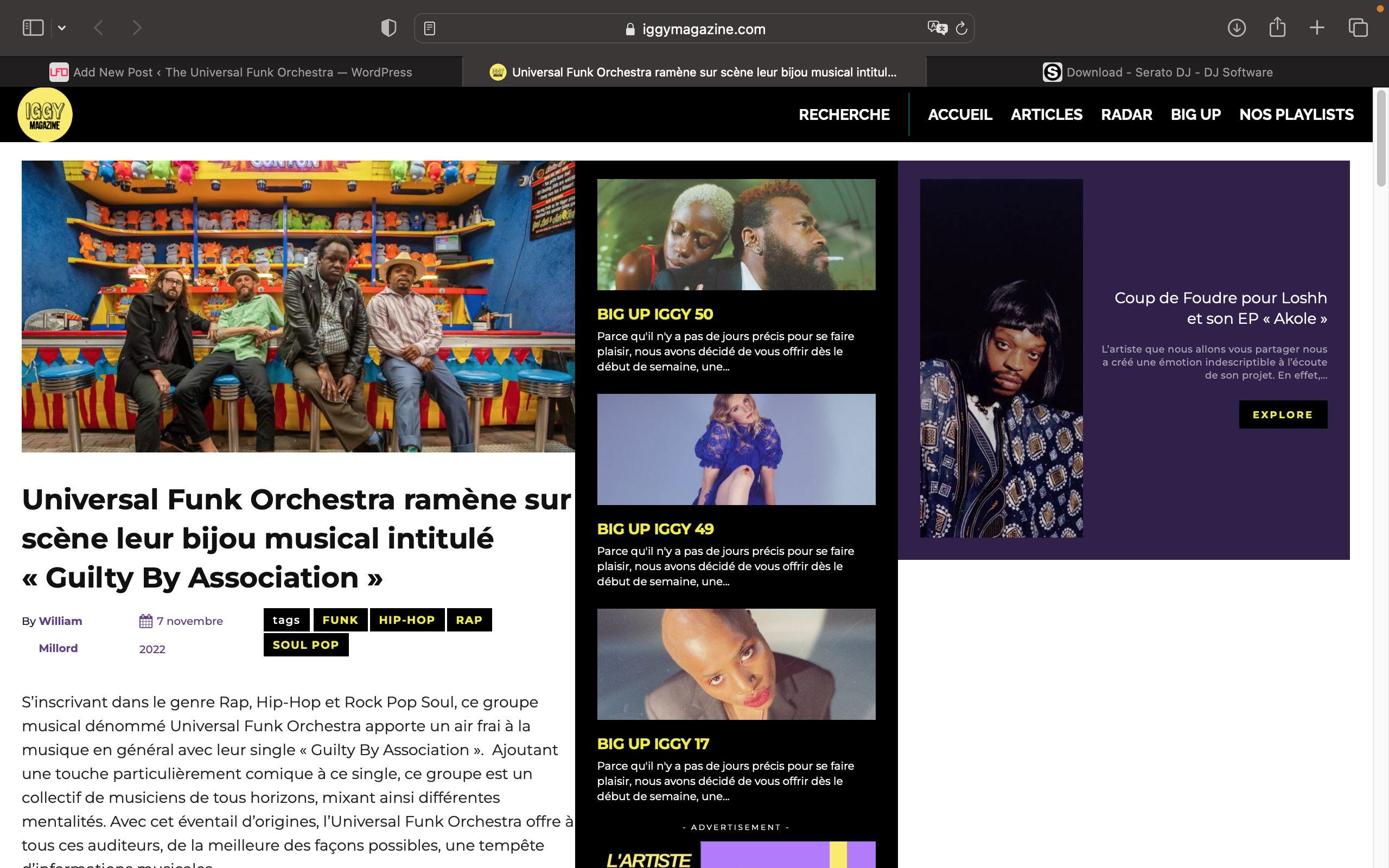Reload the page with refresh icon
This screenshot has height=868, width=1389.
pyautogui.click(x=961, y=28)
